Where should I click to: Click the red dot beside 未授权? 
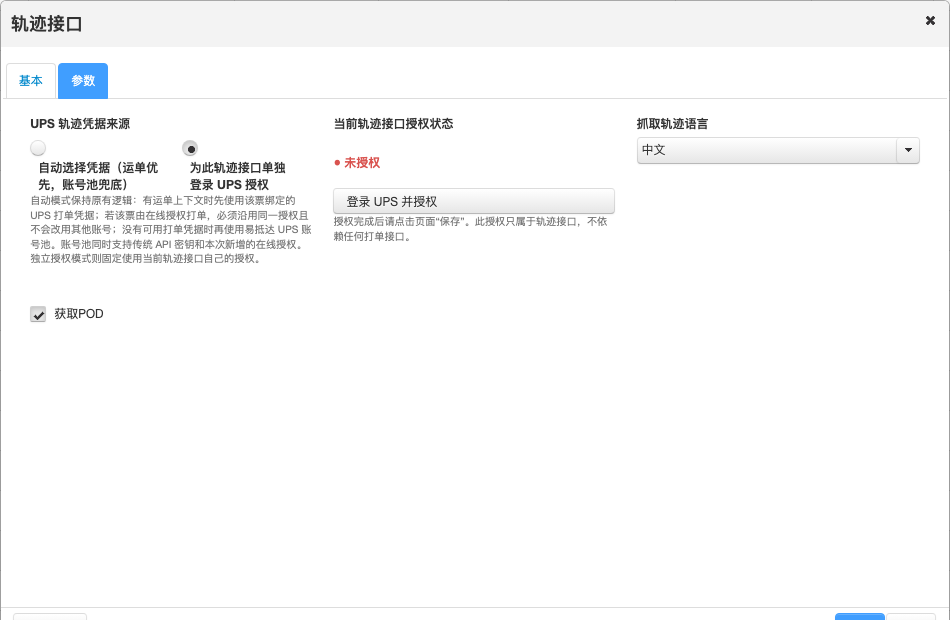[337, 163]
